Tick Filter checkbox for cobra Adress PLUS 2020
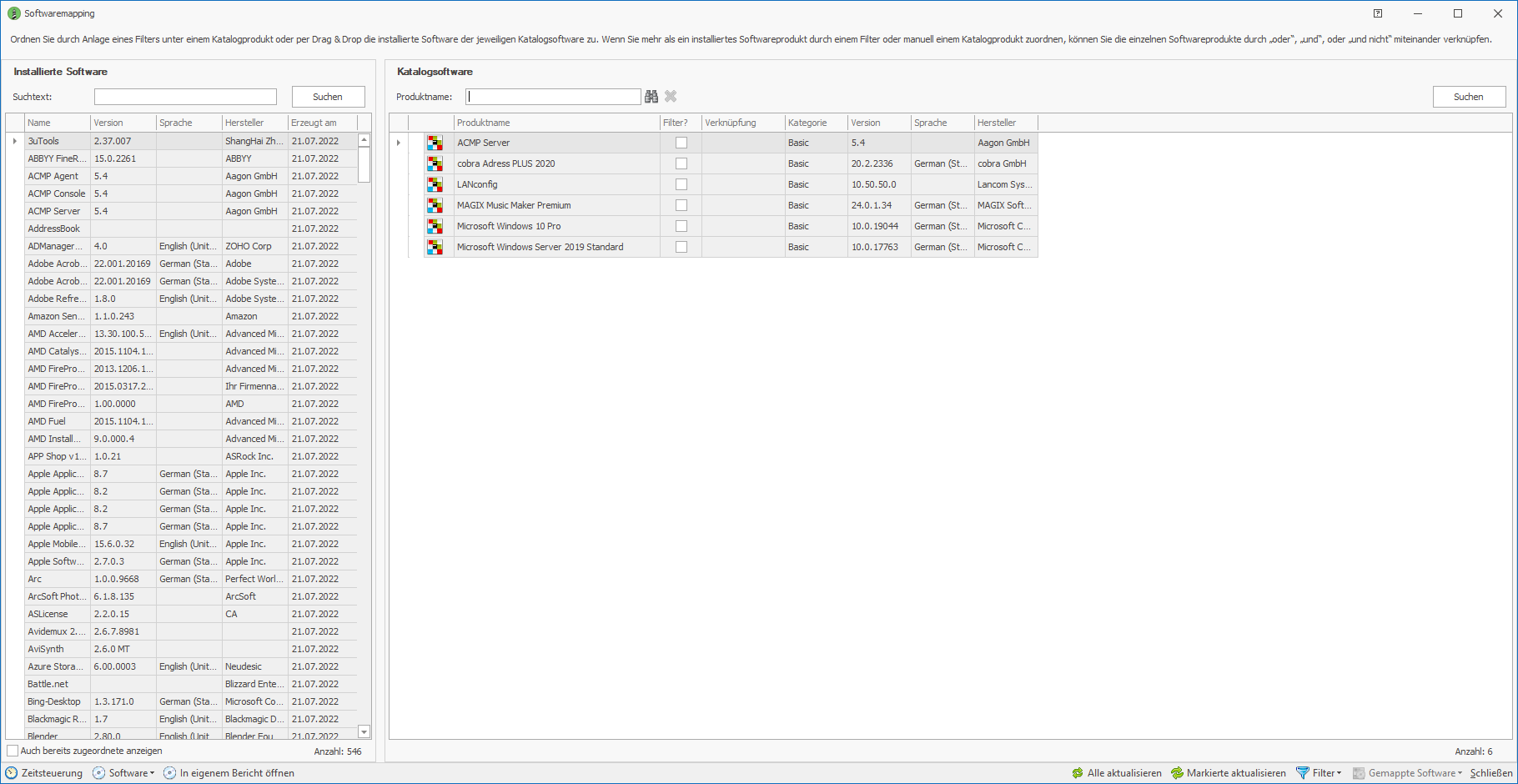The height and width of the screenshot is (784, 1518). click(681, 163)
